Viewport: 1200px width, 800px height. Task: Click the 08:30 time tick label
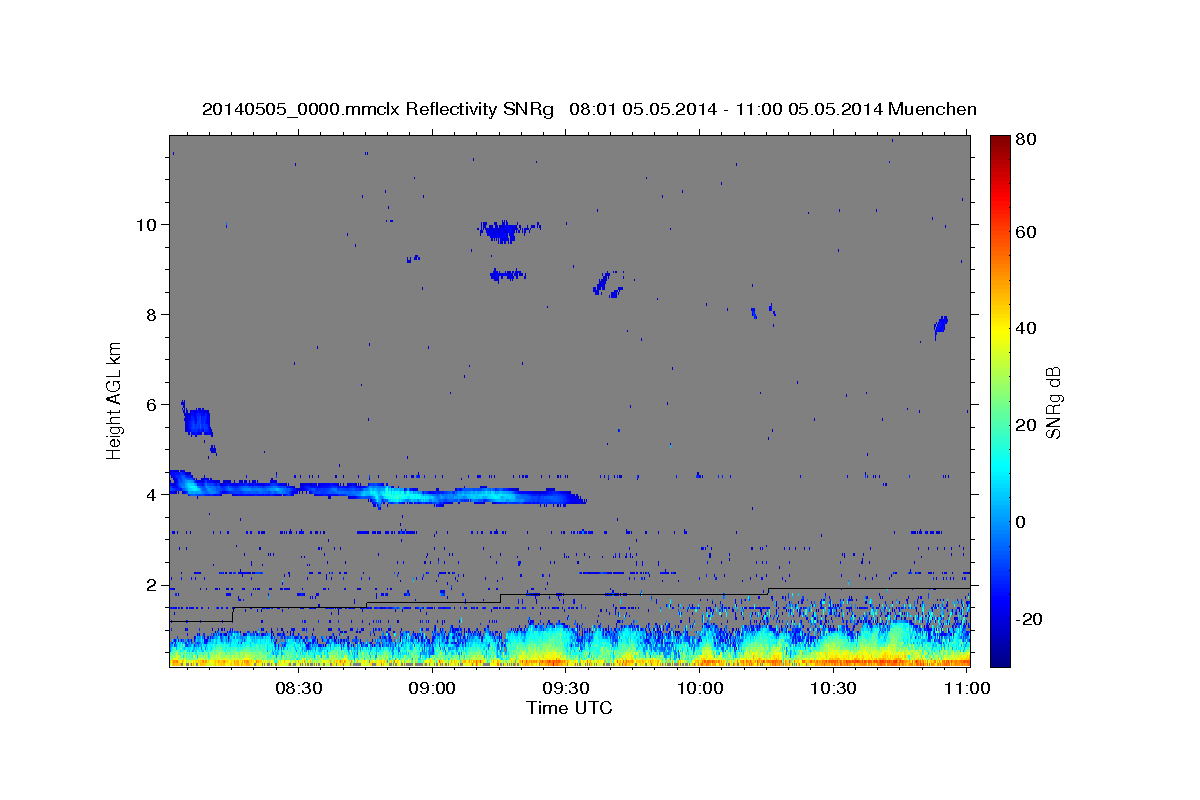[x=299, y=688]
